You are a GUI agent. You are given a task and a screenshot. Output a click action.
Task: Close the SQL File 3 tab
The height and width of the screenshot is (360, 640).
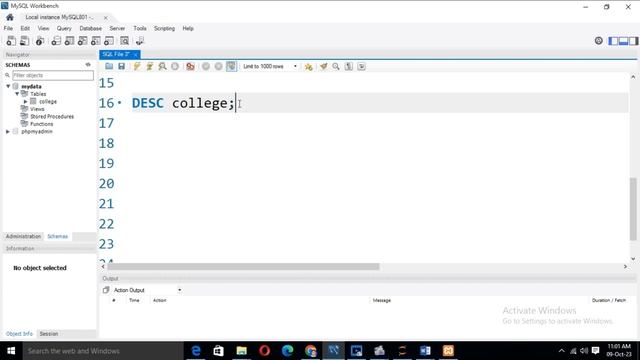(136, 54)
